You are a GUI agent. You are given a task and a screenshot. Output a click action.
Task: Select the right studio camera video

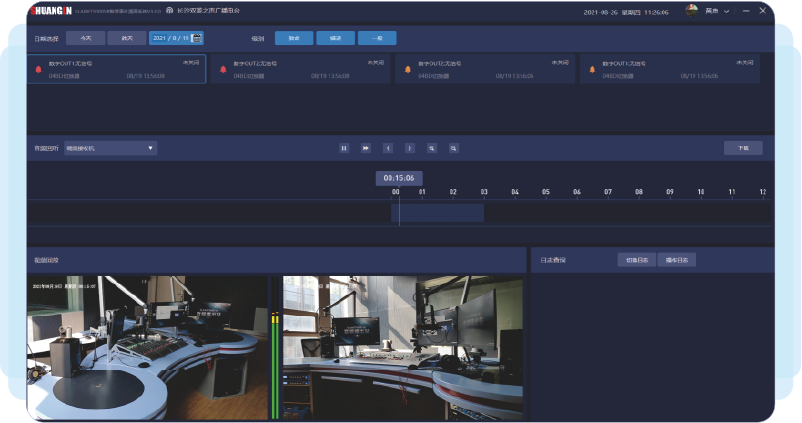[404, 347]
